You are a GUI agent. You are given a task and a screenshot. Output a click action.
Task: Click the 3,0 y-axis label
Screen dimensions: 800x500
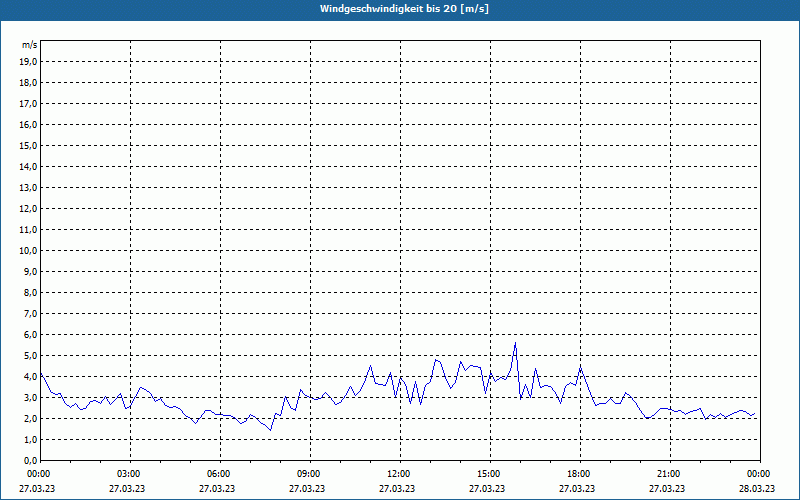point(30,397)
